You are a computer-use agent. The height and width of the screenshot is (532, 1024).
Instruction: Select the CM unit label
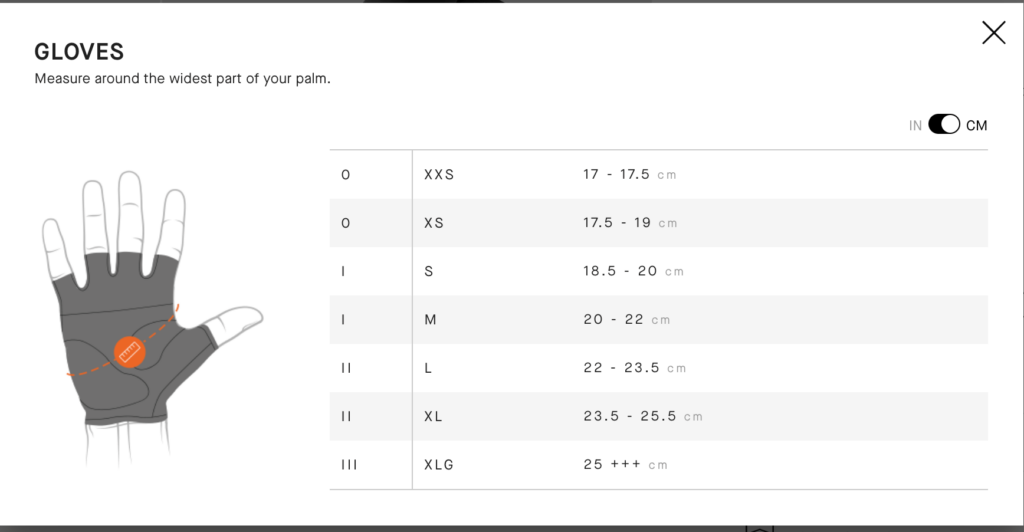976,125
